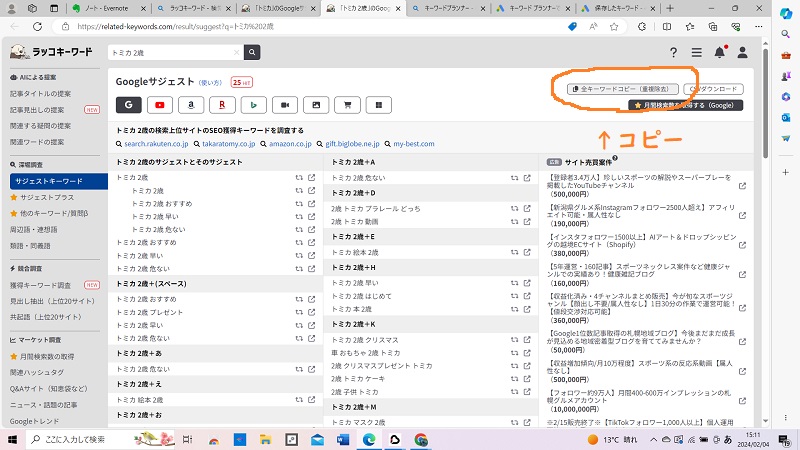Select the Rakuten suggest source icon
The image size is (800, 450).
pos(222,103)
